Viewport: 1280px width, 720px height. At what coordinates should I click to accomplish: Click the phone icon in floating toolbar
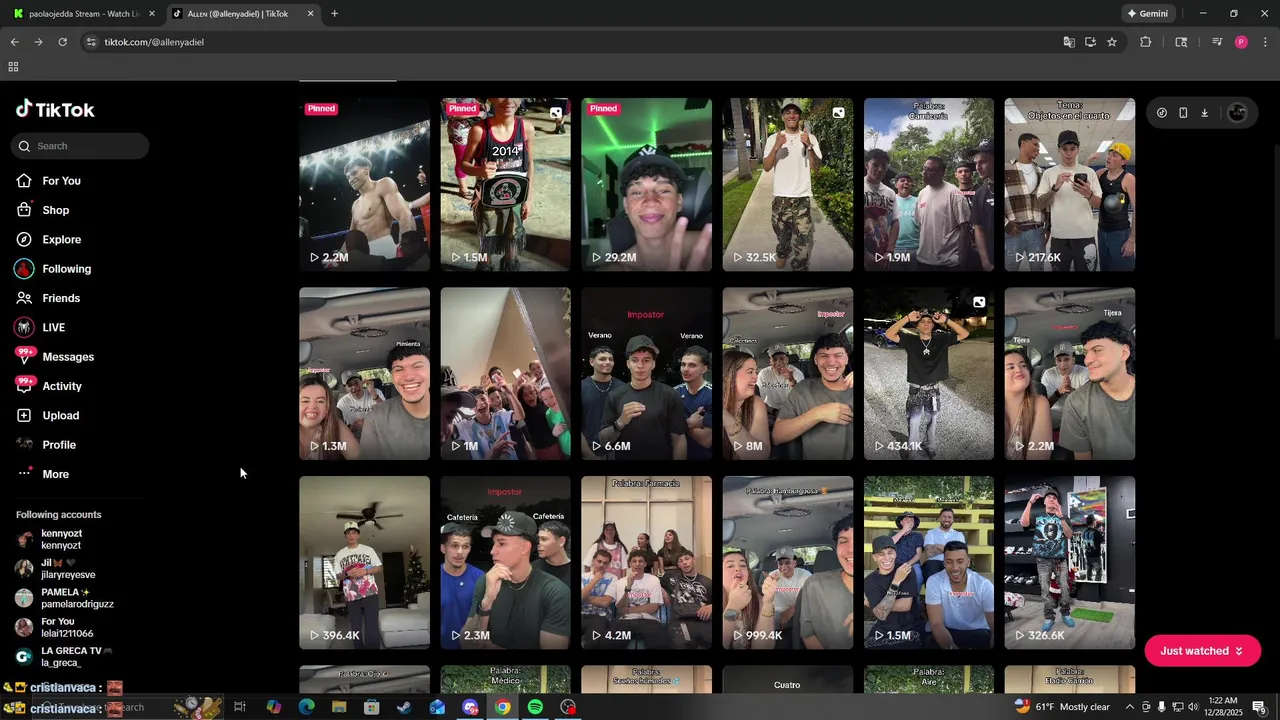point(1183,113)
